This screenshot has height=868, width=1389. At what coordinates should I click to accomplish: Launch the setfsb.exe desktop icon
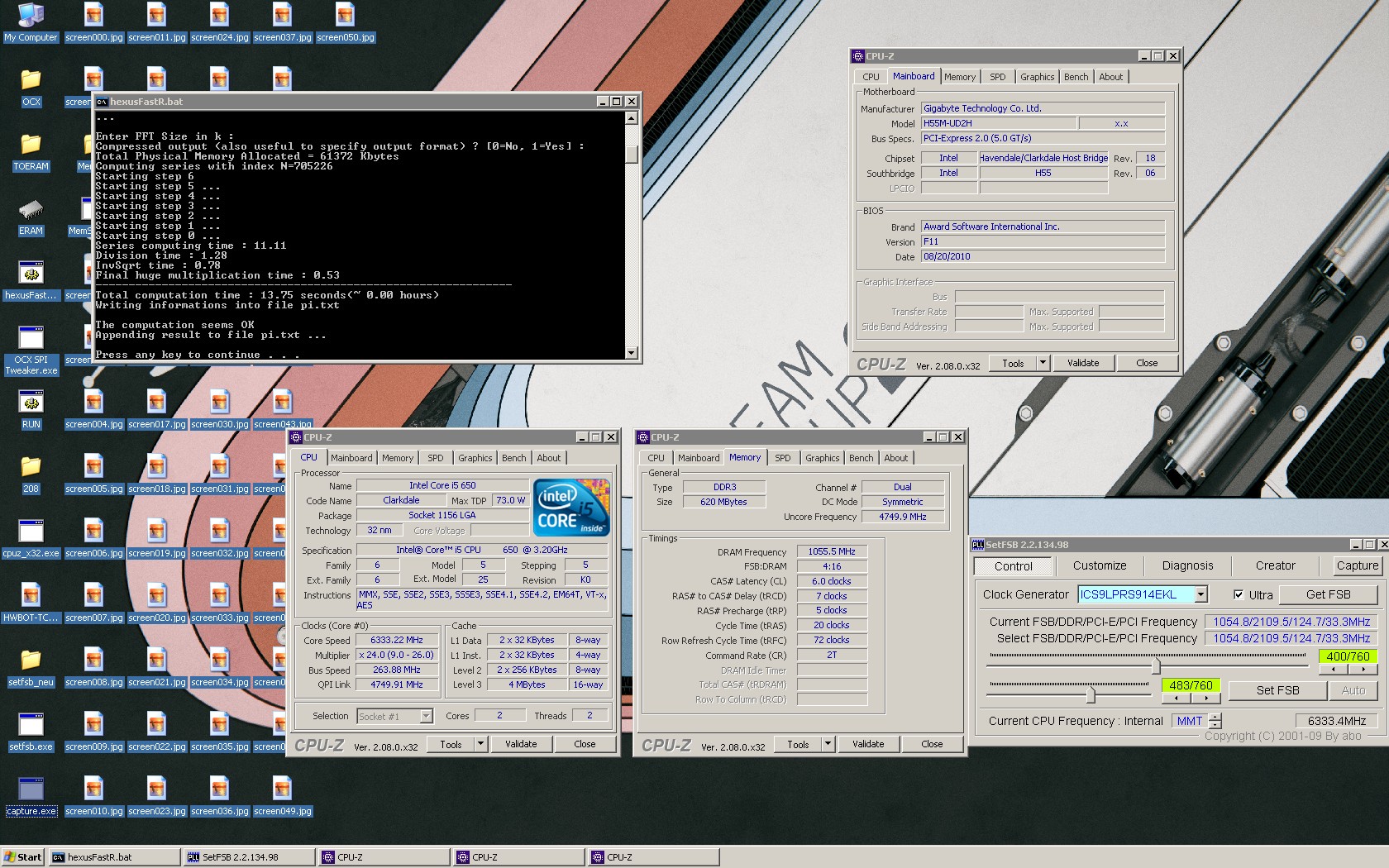click(x=31, y=732)
